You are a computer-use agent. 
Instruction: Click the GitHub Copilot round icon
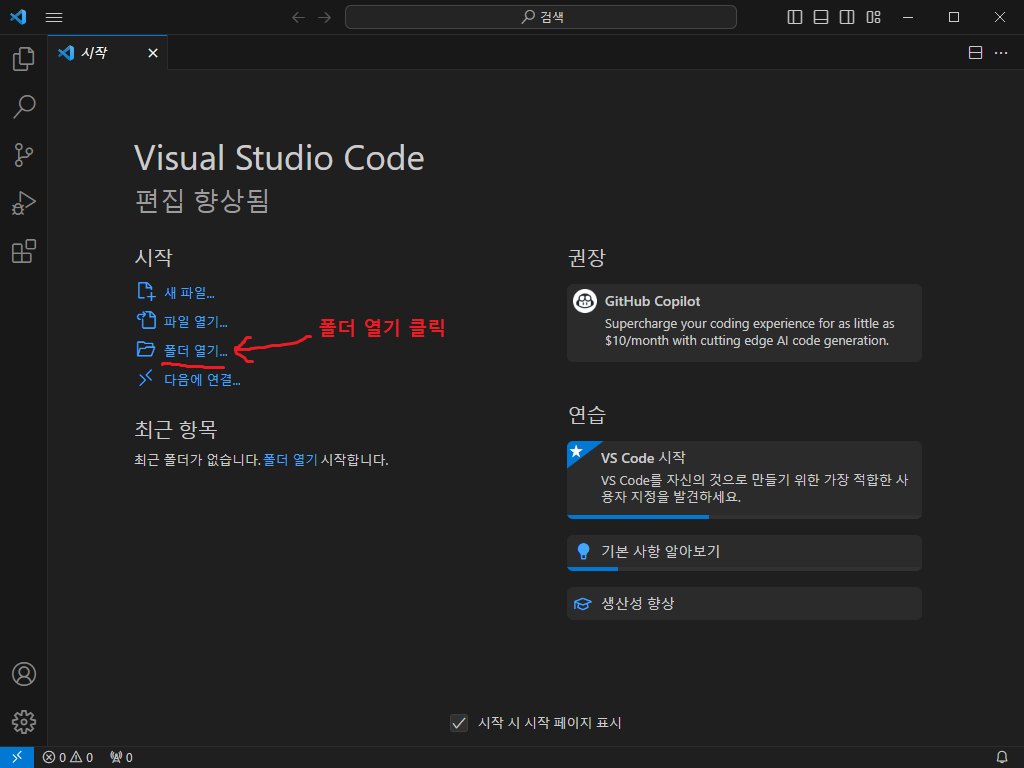pos(584,301)
